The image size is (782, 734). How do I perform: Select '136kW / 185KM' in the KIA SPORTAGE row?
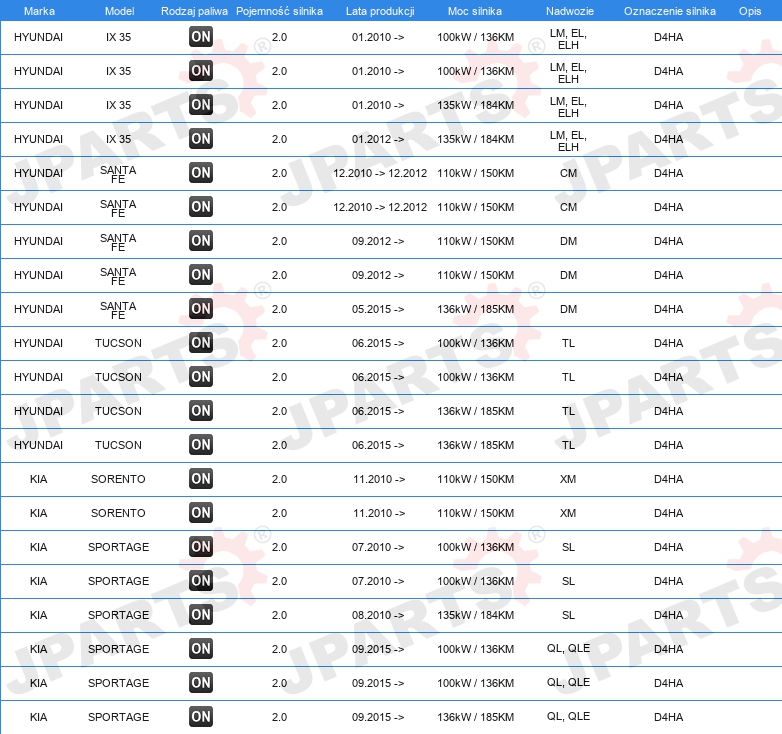coord(476,717)
